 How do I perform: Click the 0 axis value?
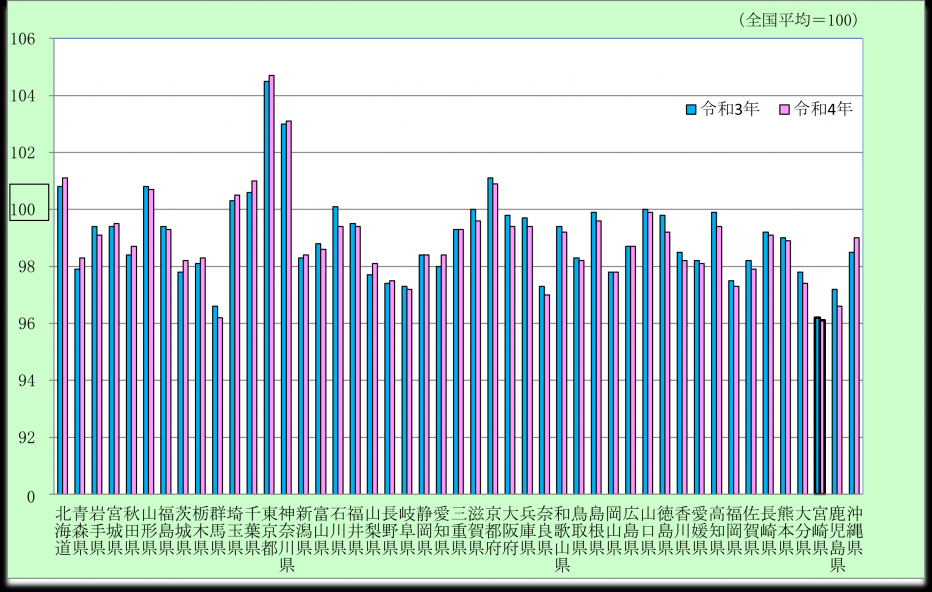pos(31,496)
